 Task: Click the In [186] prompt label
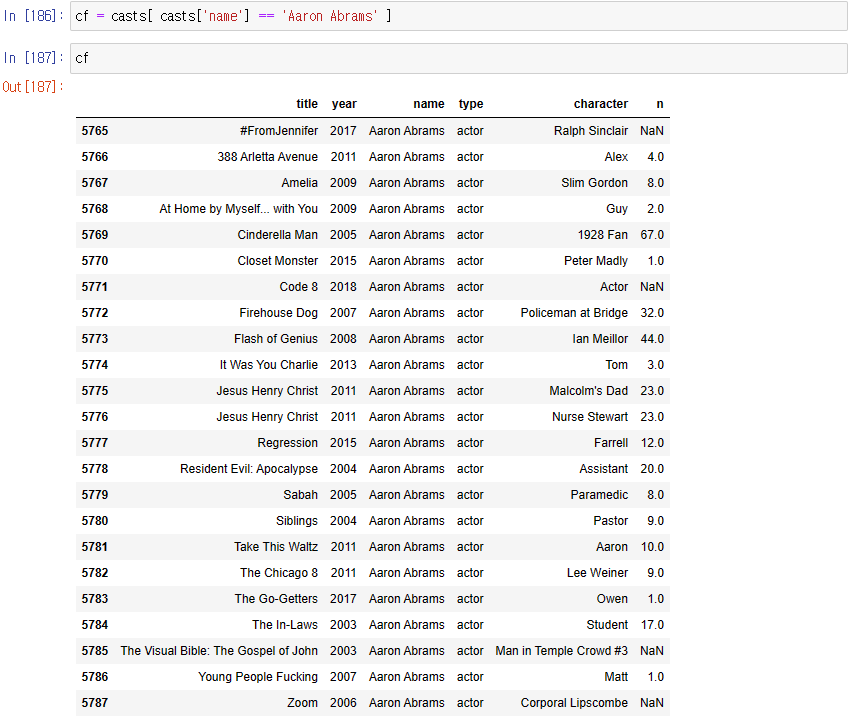point(33,16)
